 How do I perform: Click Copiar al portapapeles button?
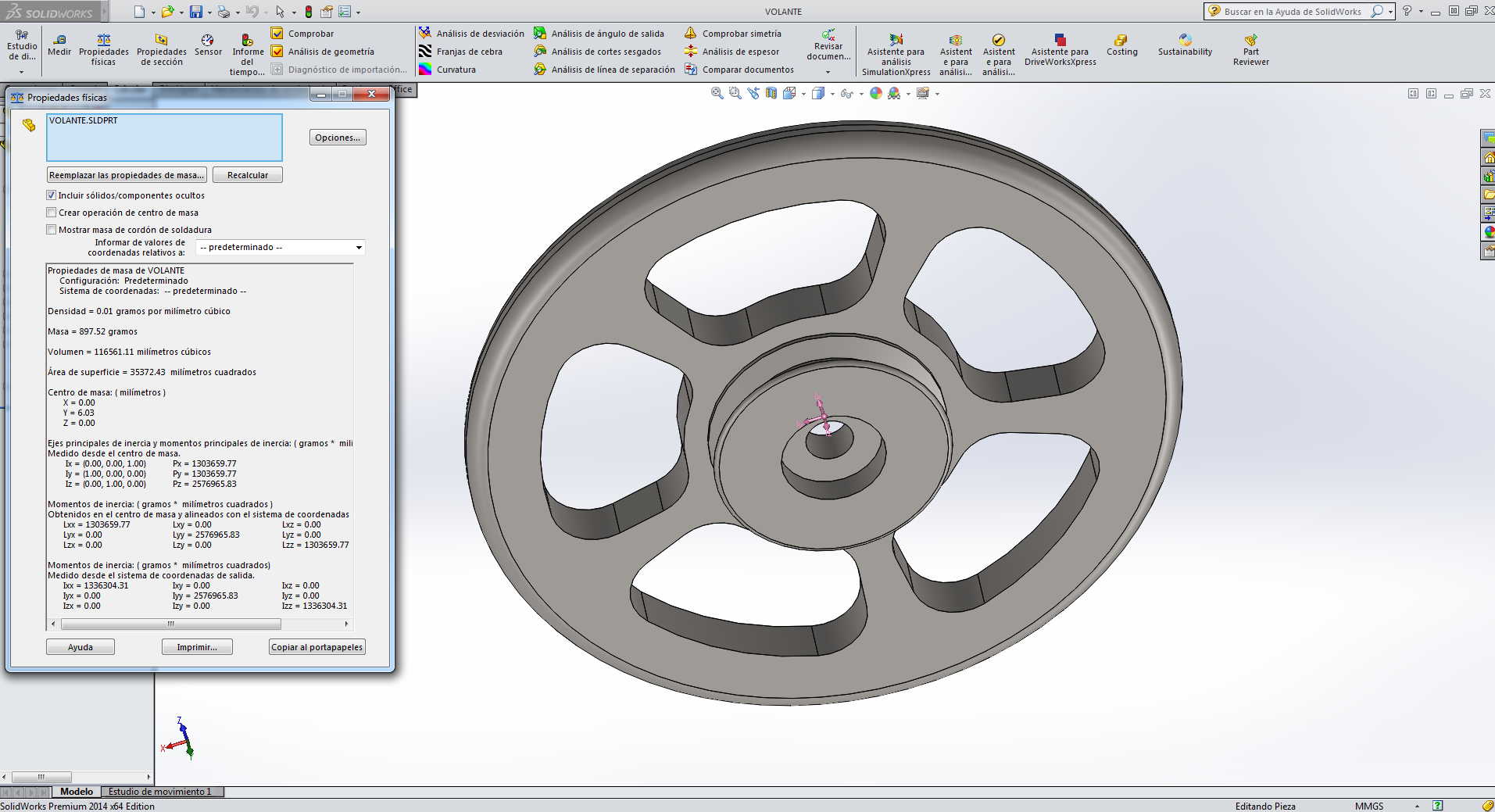coord(317,647)
